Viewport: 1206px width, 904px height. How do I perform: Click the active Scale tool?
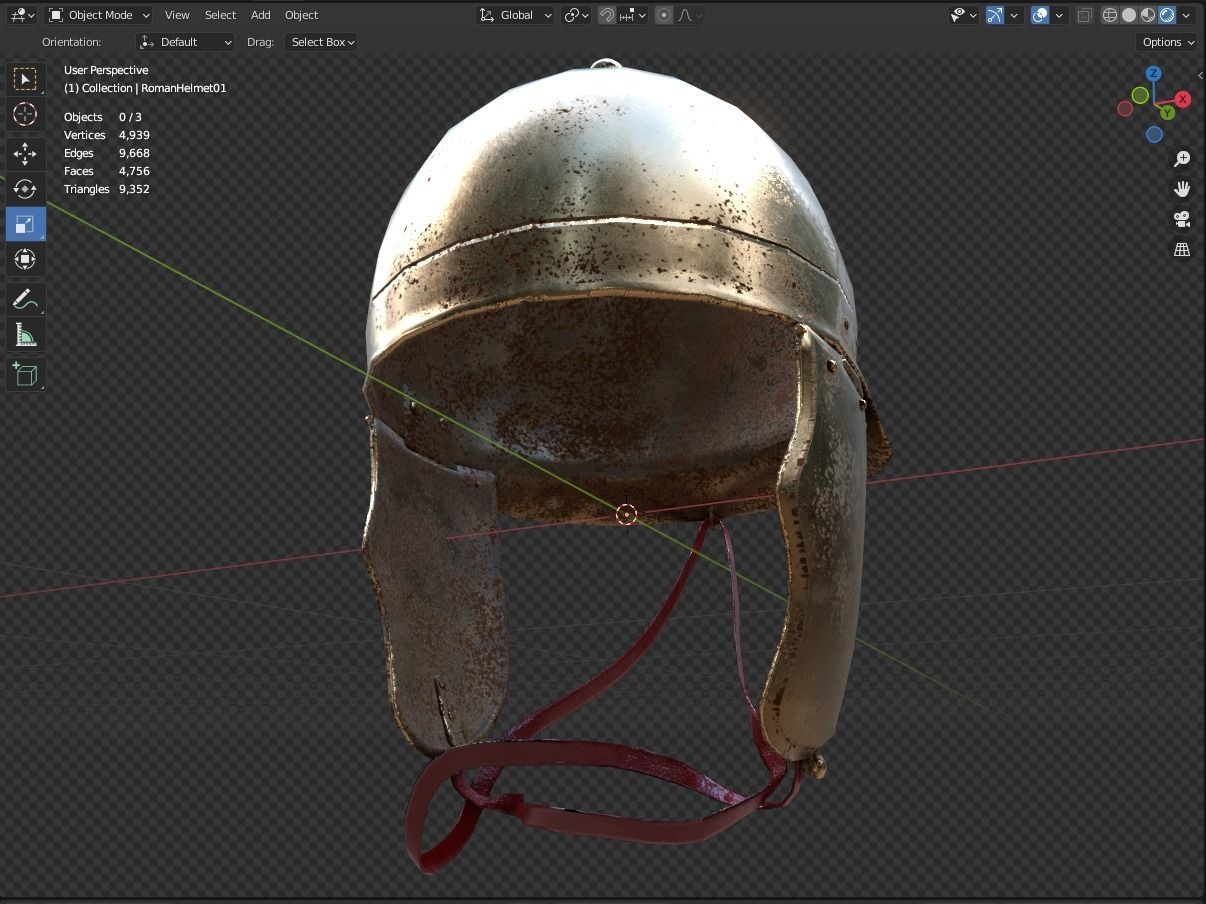[25, 224]
